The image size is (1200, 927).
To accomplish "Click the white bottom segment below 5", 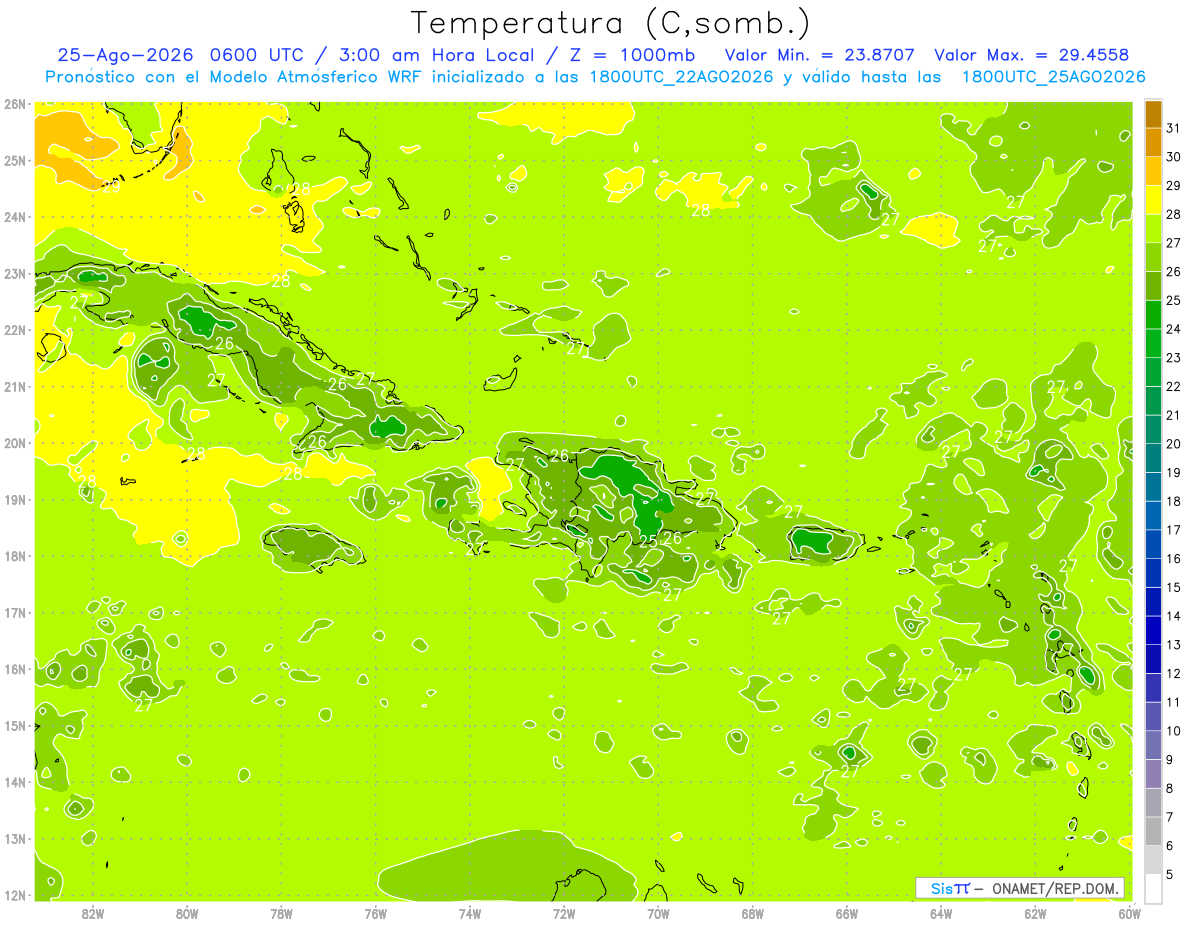I will 1153,888.
